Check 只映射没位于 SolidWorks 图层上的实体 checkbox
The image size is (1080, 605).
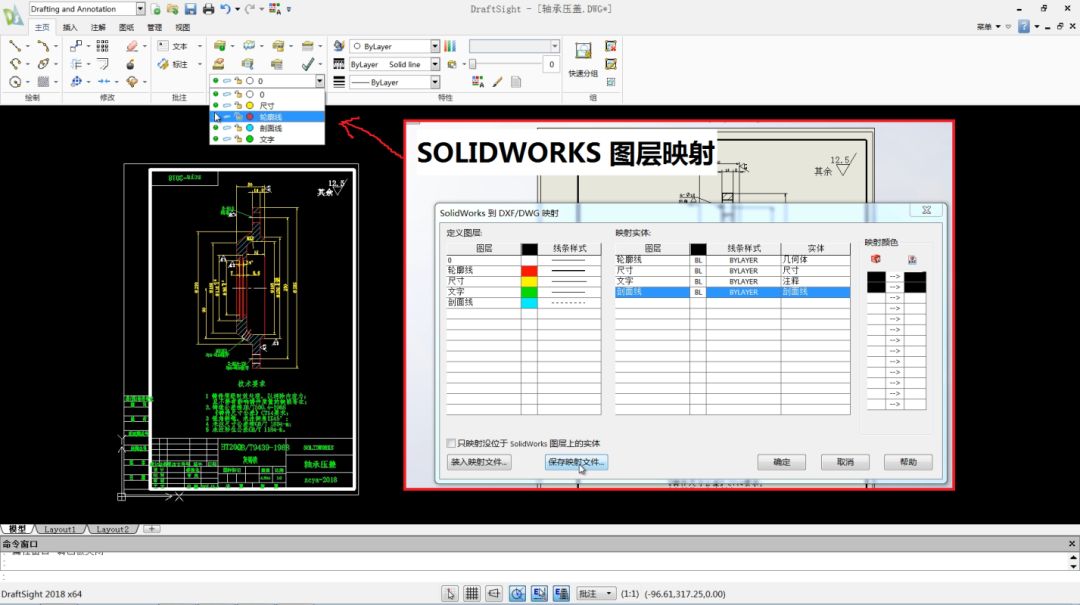click(451, 443)
